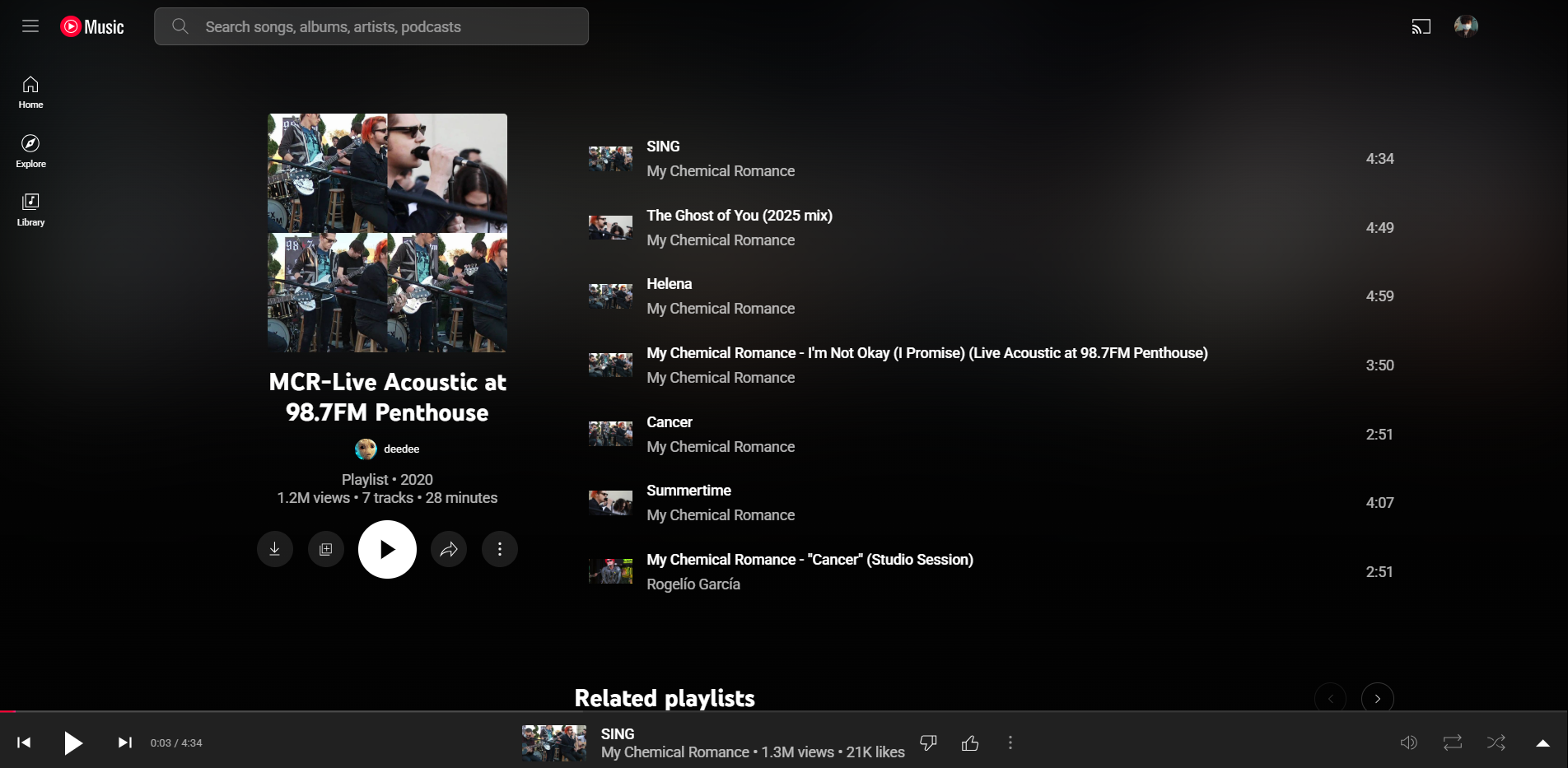This screenshot has width=1568, height=768.
Task: Play The Ghost of You (2025 mix)
Action: pos(740,216)
